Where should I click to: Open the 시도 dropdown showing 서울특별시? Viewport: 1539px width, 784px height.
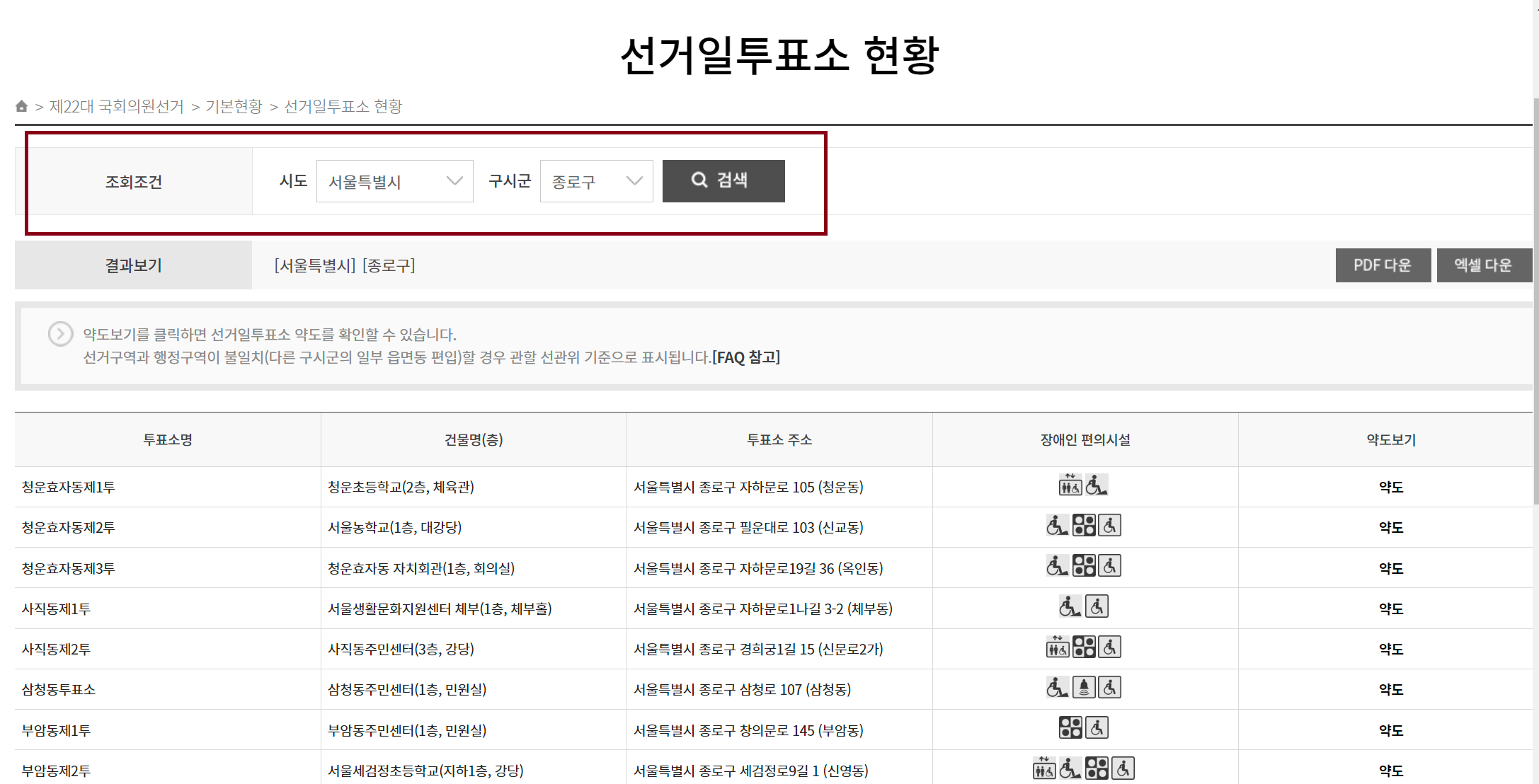point(395,181)
